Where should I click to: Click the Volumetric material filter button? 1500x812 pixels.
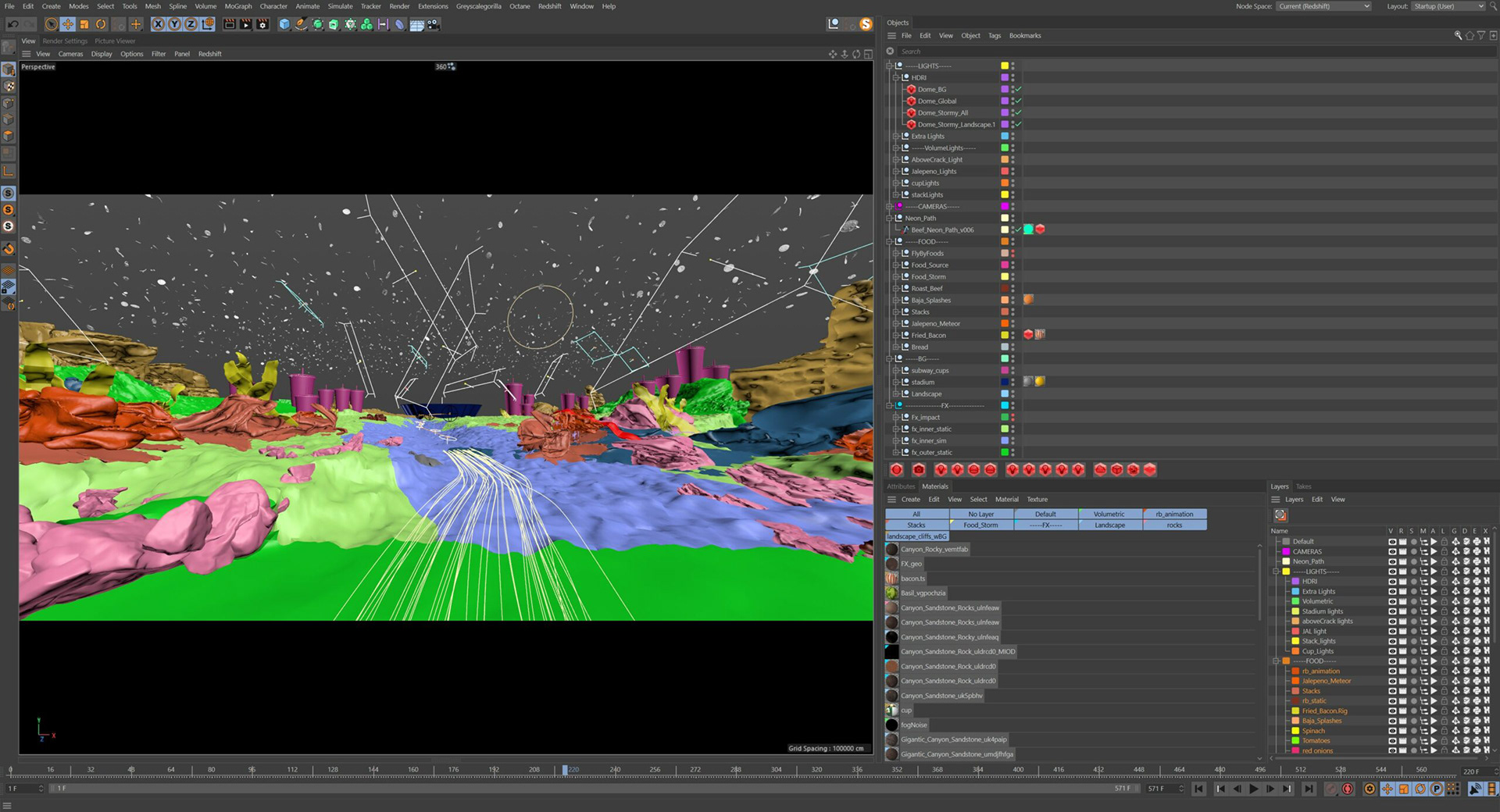pos(1109,514)
